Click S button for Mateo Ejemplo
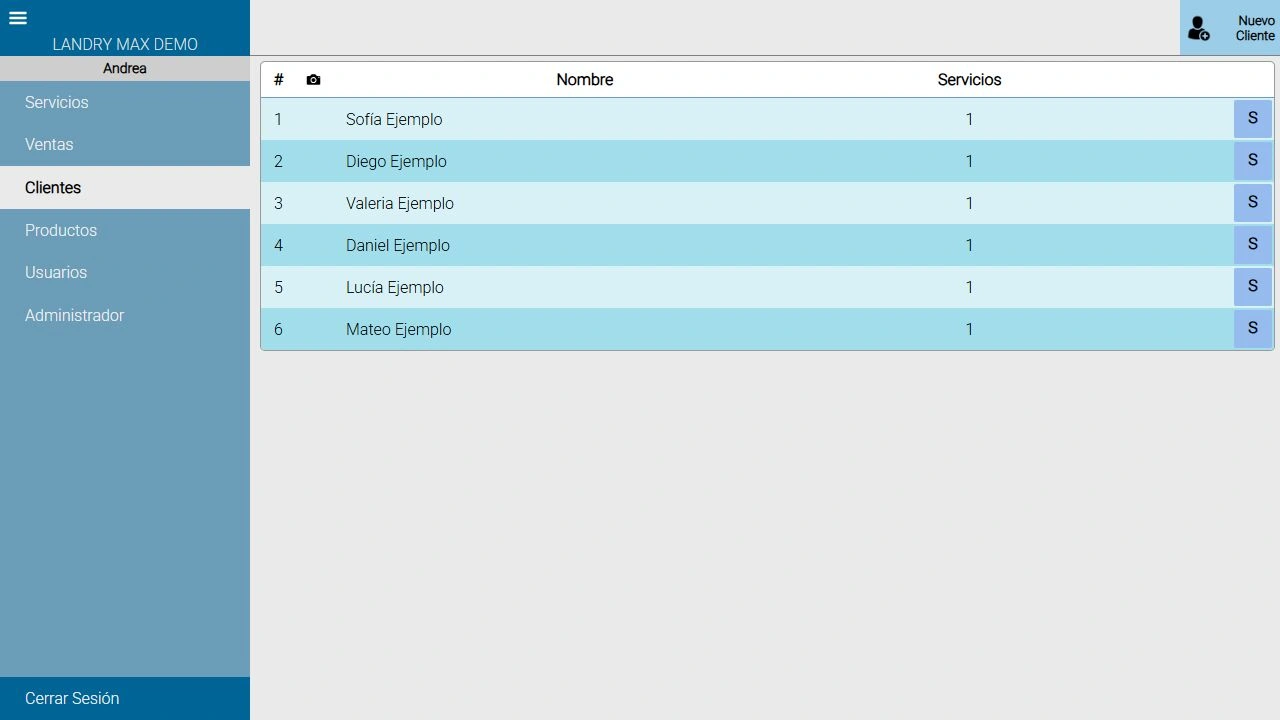 click(x=1252, y=329)
